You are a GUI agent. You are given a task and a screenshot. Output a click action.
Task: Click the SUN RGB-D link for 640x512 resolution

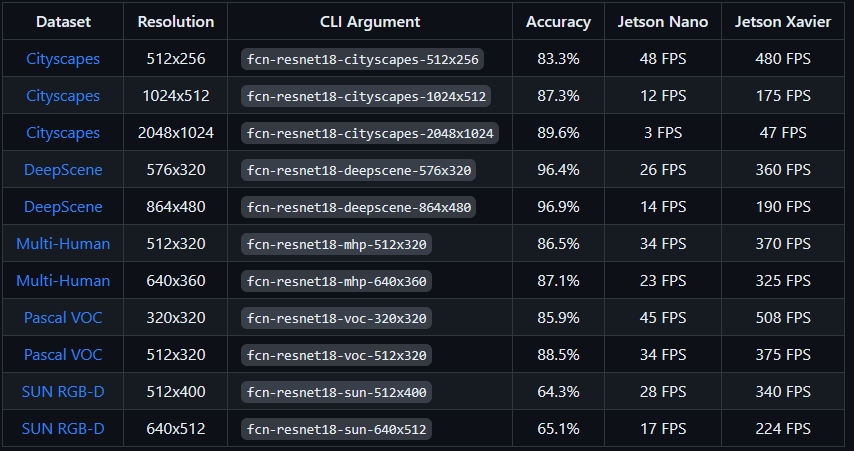(x=63, y=429)
